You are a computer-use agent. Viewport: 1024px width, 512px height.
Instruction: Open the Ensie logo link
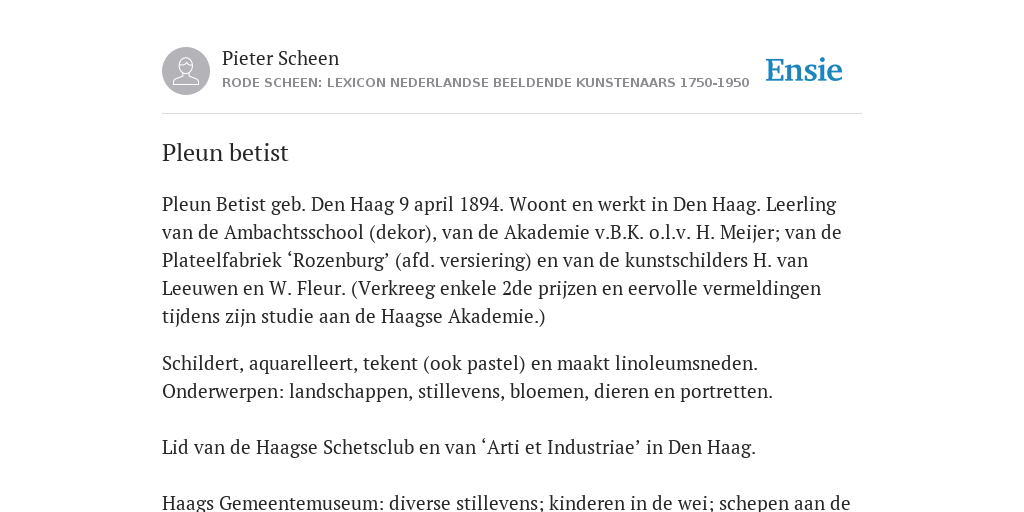click(x=804, y=70)
